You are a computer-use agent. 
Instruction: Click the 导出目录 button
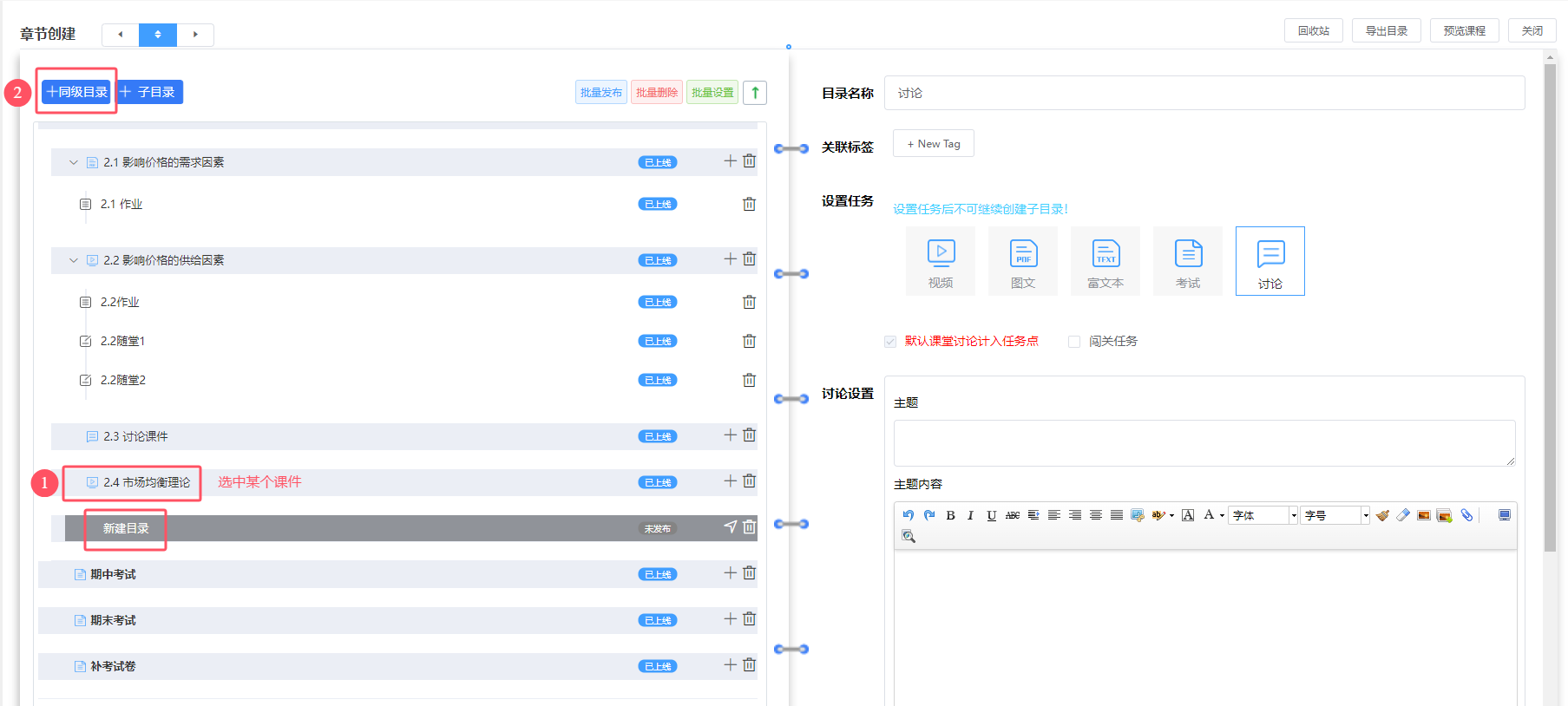pyautogui.click(x=1386, y=30)
